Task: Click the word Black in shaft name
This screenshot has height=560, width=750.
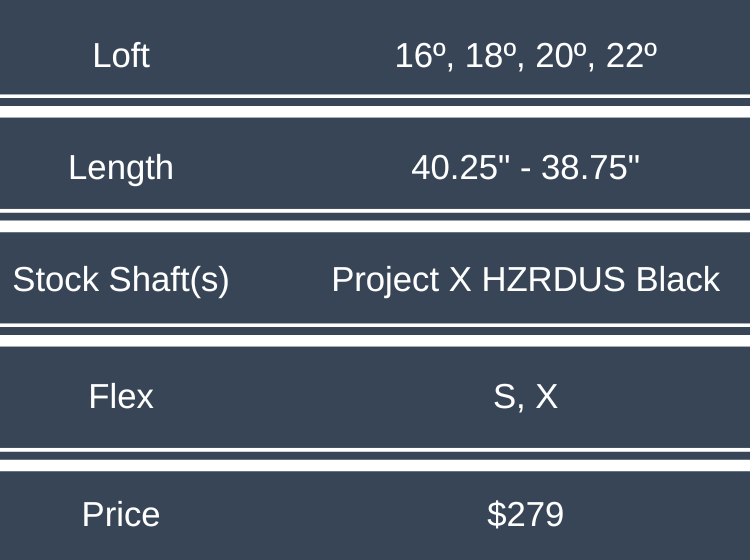Action: (678, 280)
